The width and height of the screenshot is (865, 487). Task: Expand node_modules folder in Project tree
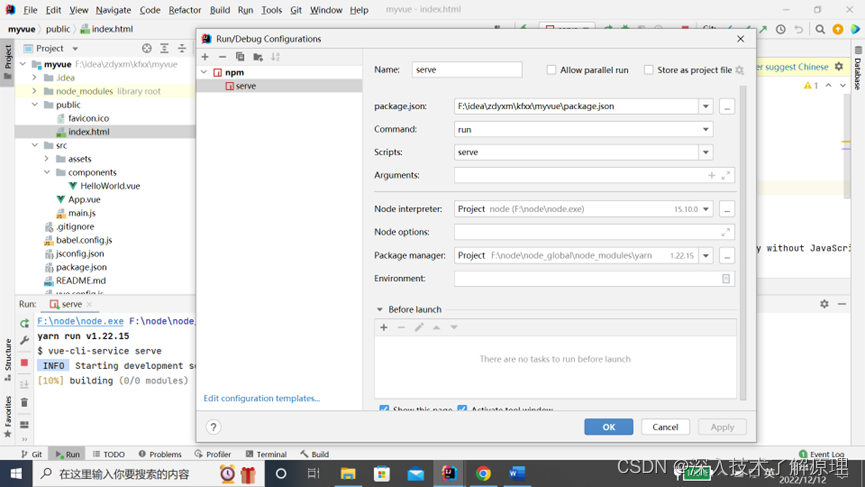[x=35, y=91]
